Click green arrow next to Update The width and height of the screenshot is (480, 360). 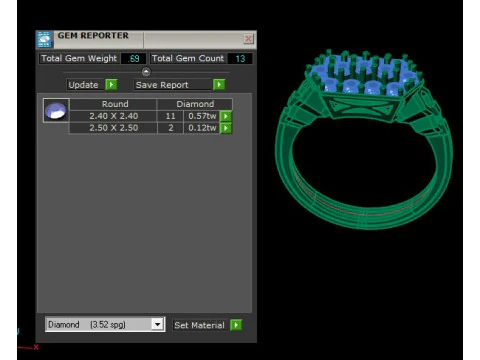(111, 85)
